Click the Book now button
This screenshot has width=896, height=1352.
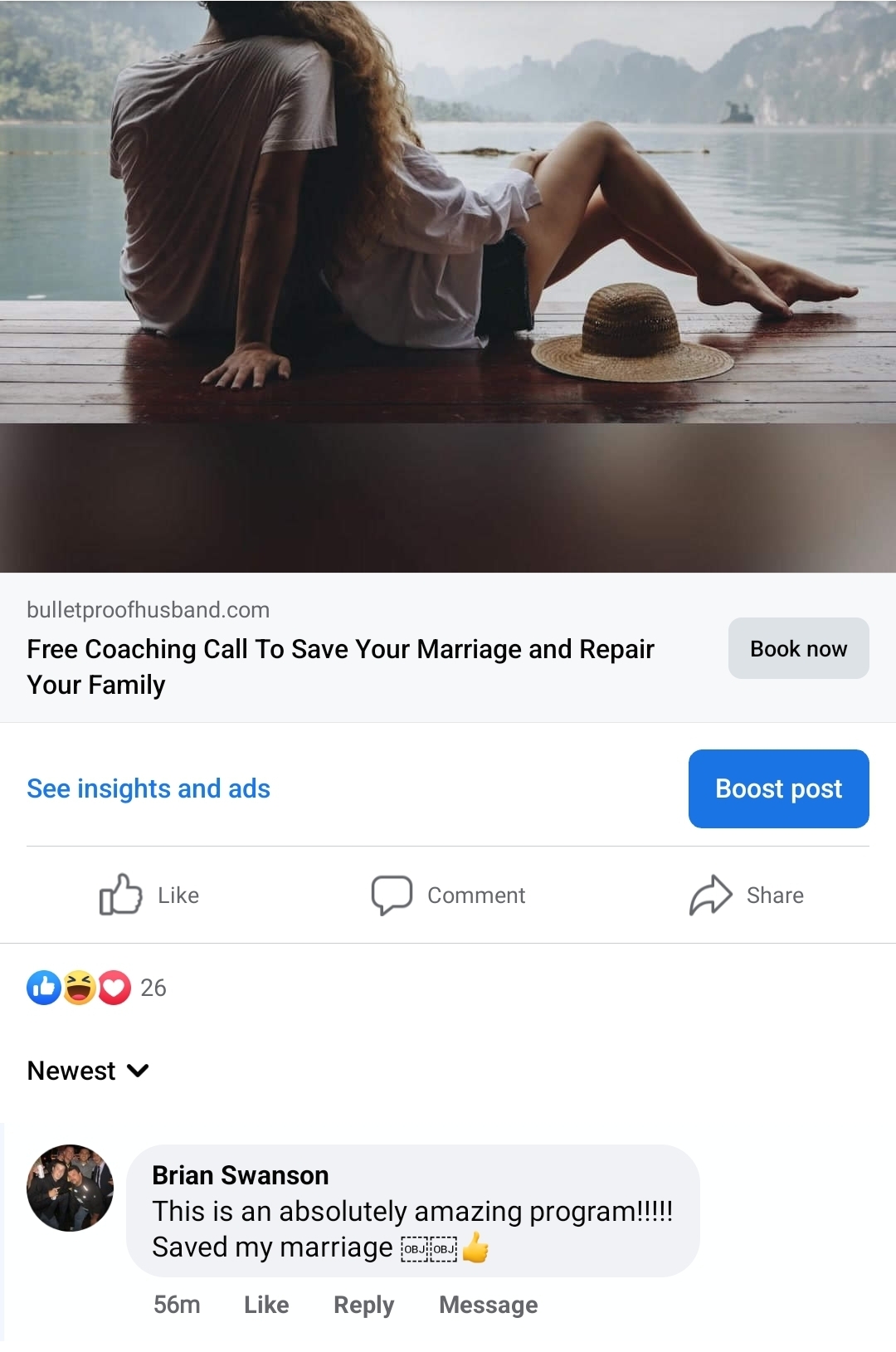[x=798, y=648]
